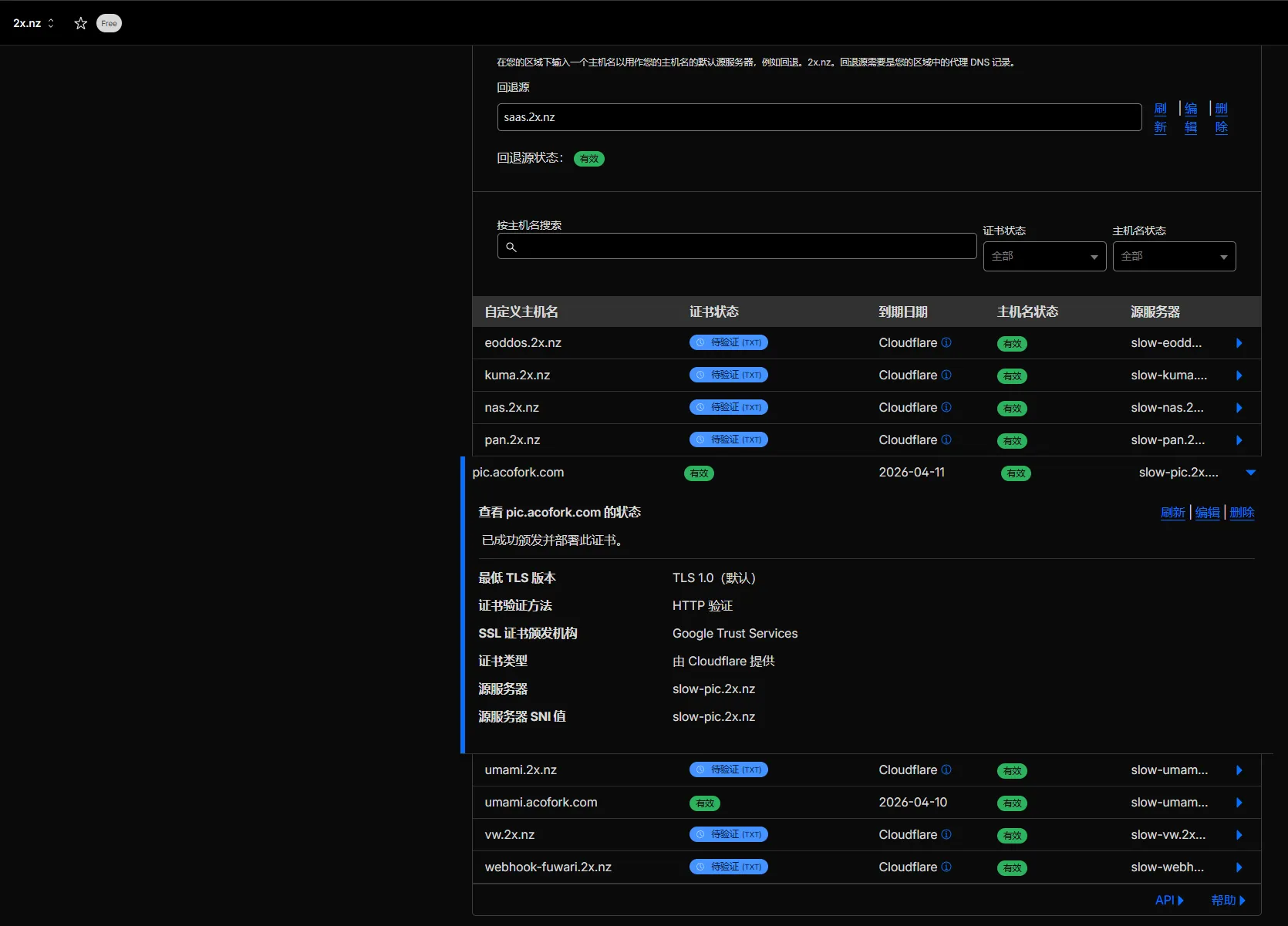Open the 主机名状态 filter dropdown

pos(1174,257)
